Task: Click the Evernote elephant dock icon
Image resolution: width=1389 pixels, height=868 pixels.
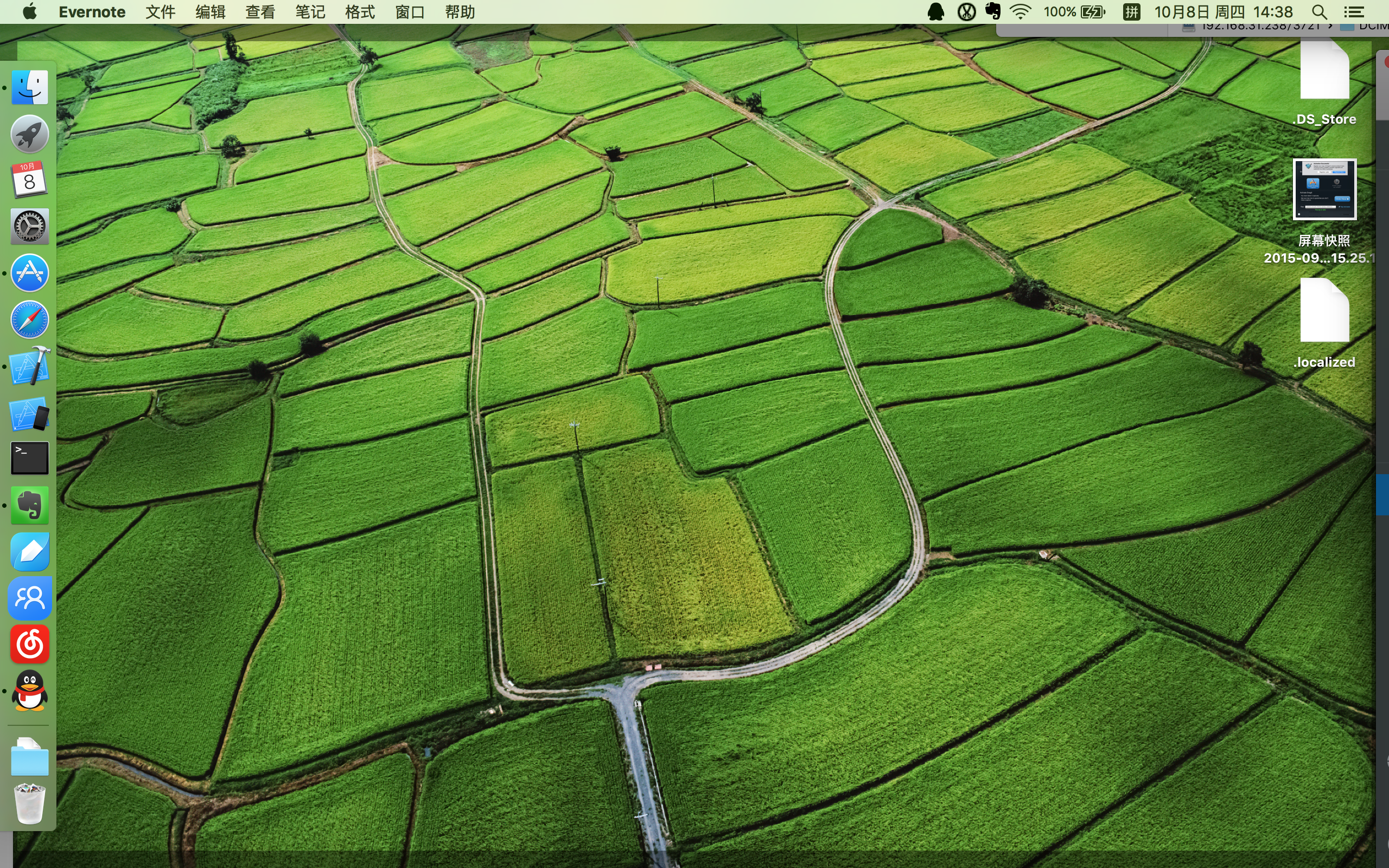Action: click(30, 505)
